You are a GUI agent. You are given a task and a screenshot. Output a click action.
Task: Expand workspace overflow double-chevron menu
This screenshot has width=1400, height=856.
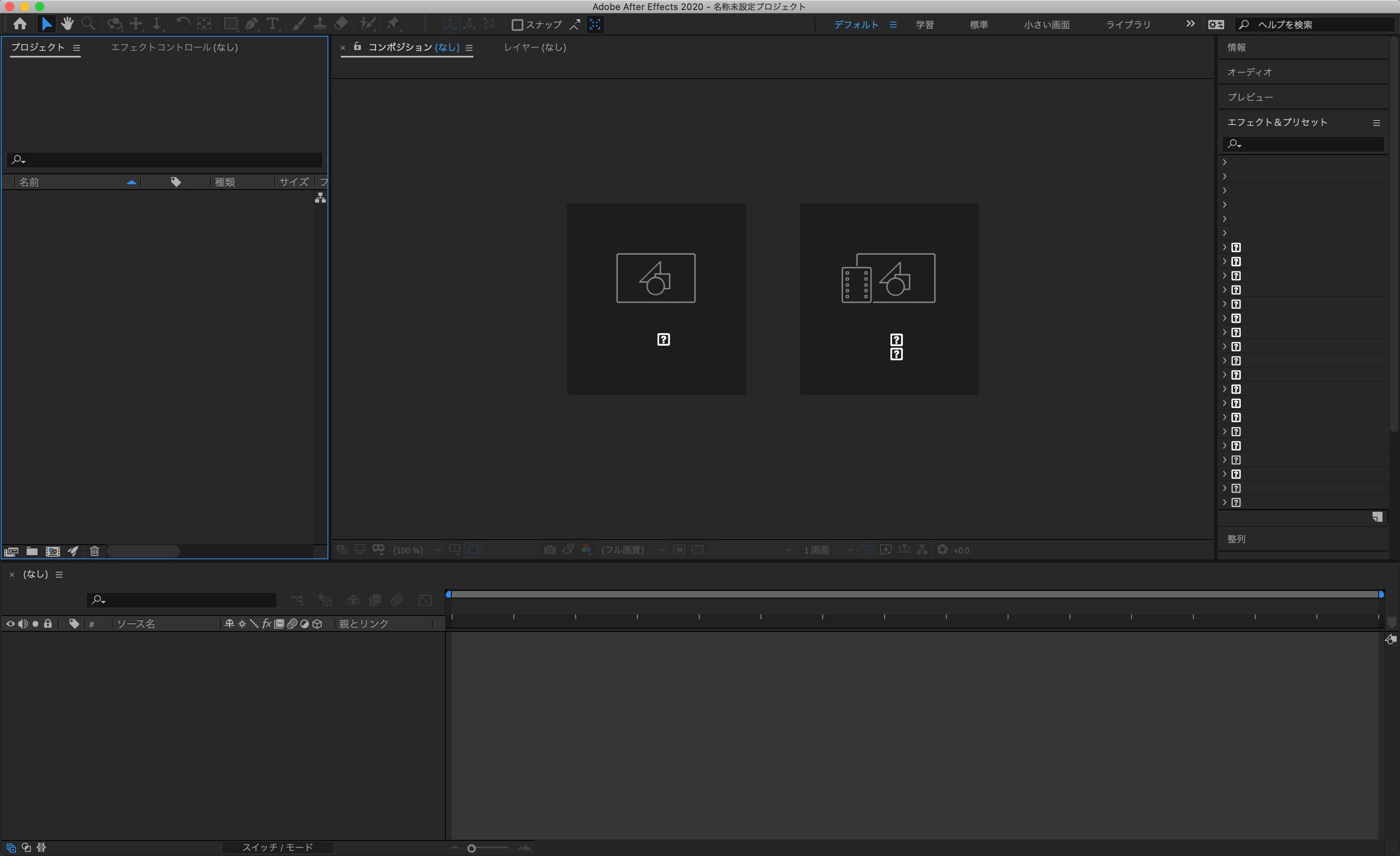point(1190,24)
